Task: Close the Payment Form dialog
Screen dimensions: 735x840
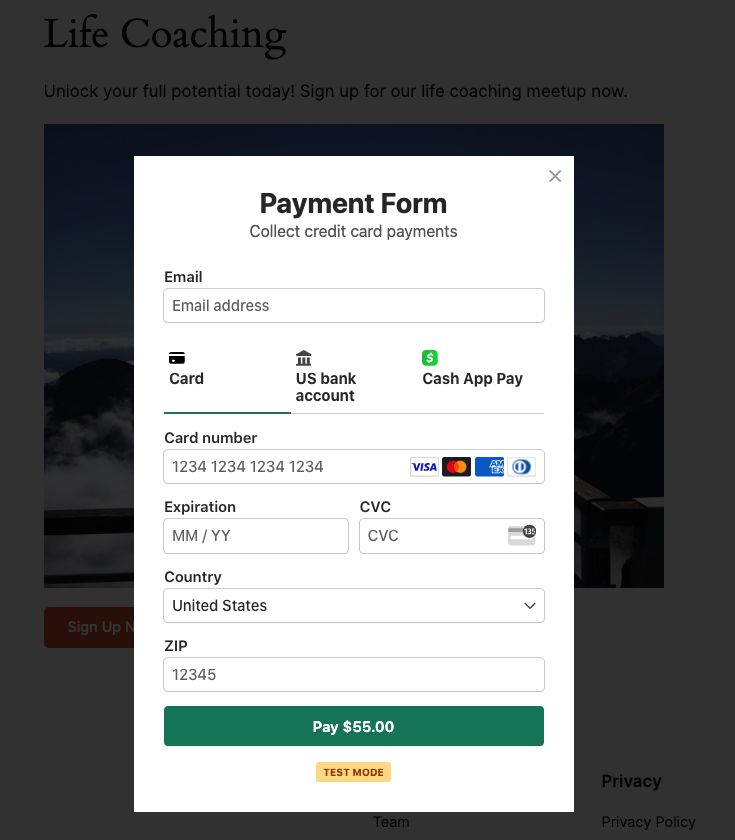Action: pos(555,176)
